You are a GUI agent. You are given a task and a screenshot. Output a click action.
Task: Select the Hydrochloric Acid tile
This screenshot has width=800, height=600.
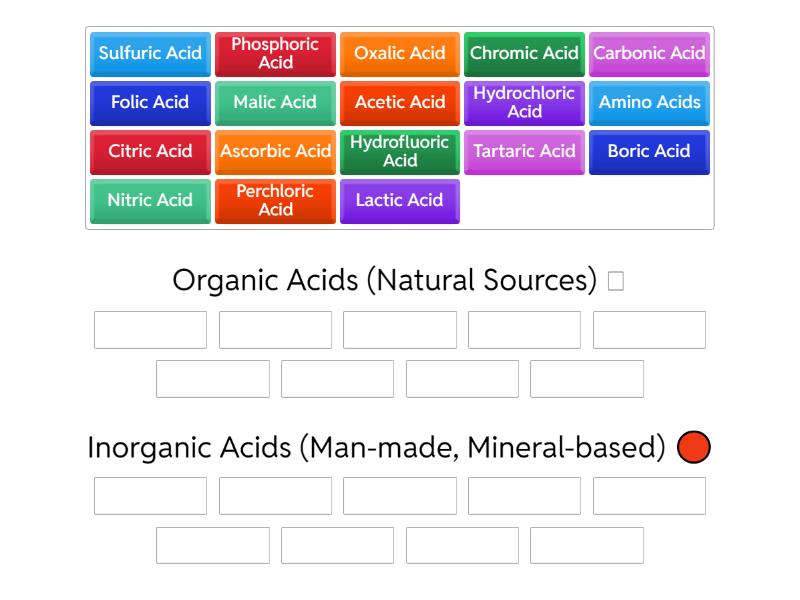pos(524,103)
